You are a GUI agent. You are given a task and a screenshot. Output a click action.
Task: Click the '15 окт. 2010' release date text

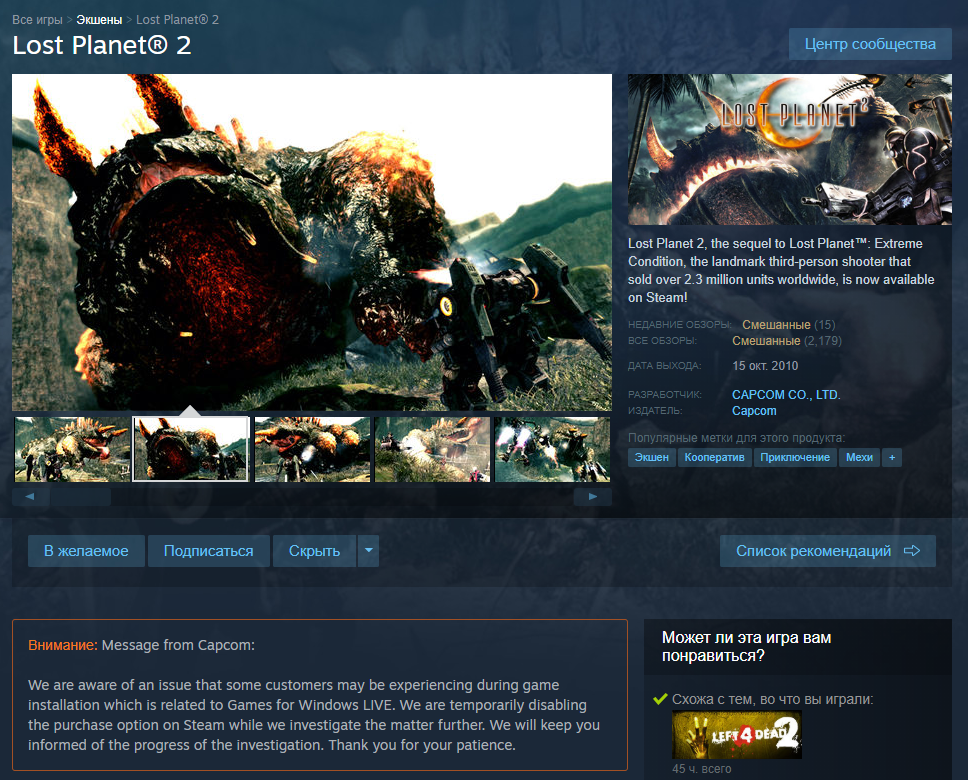tap(765, 366)
